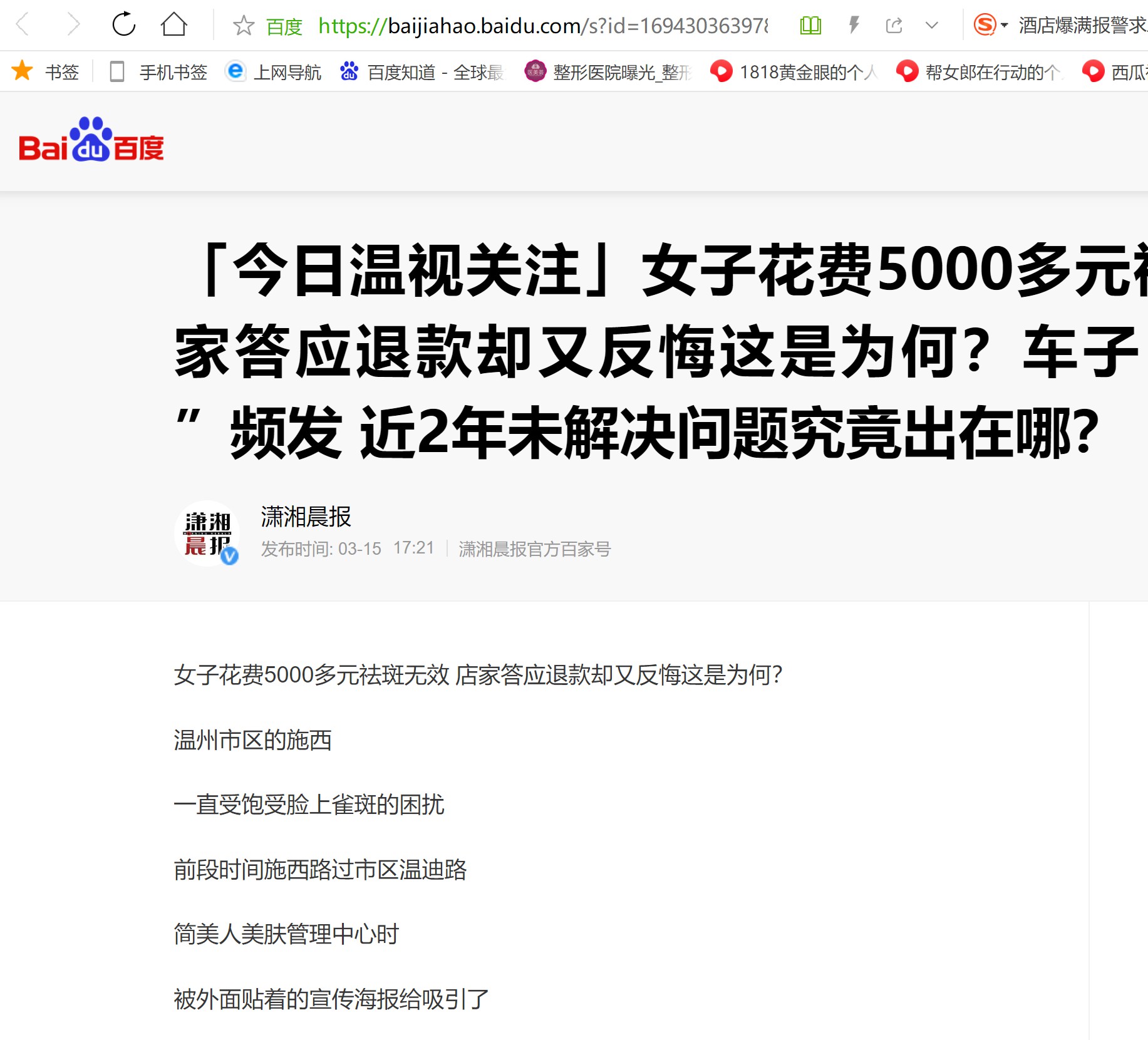Click the line 被外面贴着的宣传海报给吸引了
Viewport: 1148px width, 1040px height.
[331, 999]
